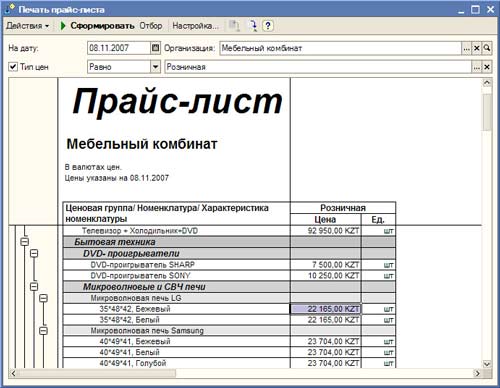Open the Равно comparison dropdown

point(155,67)
